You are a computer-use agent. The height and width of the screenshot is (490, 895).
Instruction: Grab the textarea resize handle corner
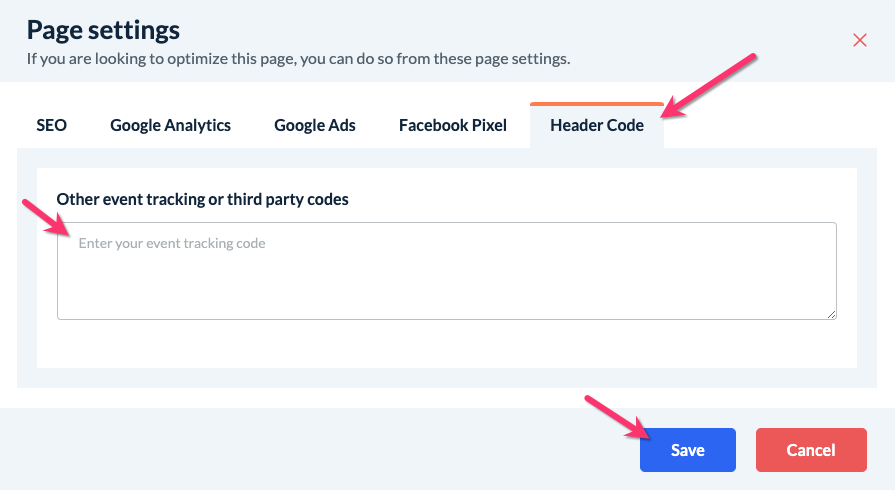coord(832,314)
